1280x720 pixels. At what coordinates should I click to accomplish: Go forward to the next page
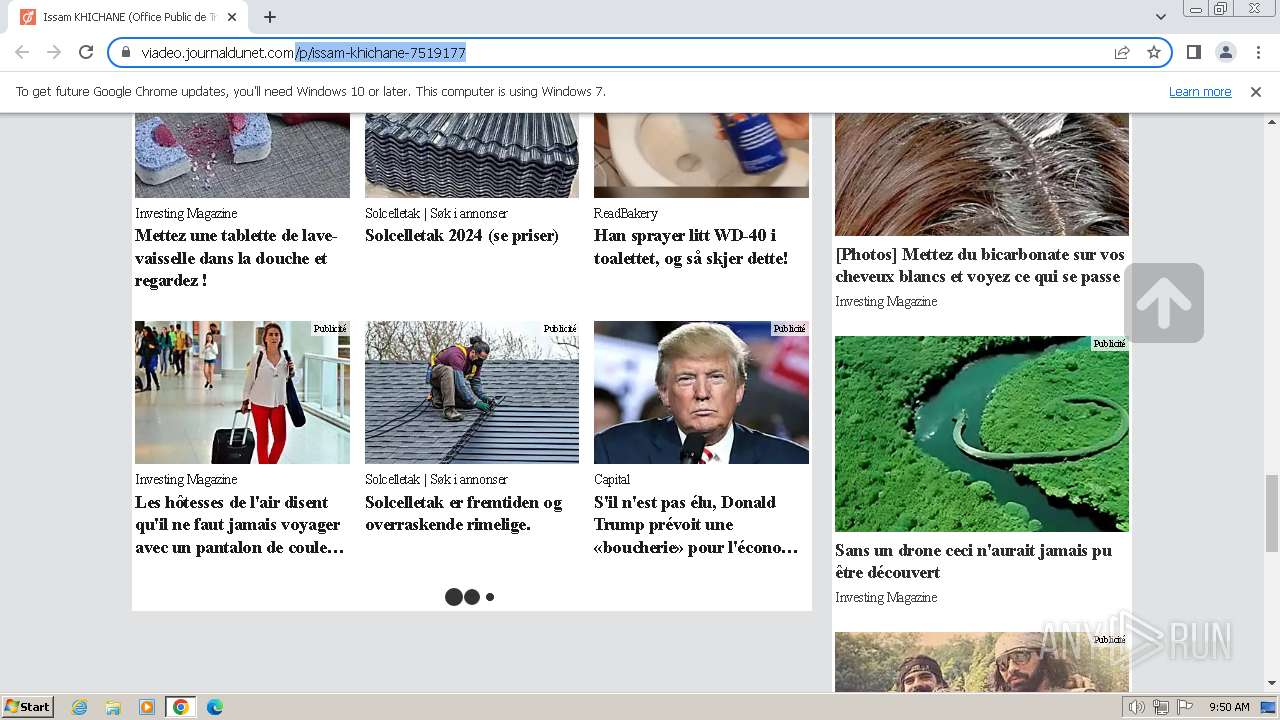point(54,52)
